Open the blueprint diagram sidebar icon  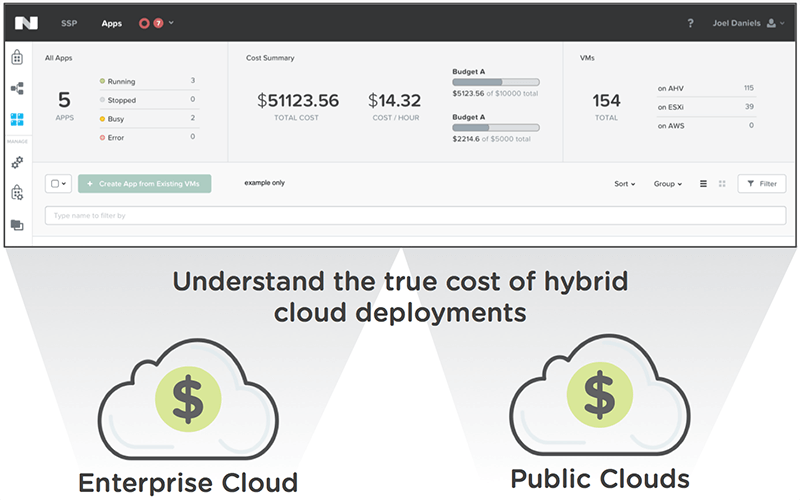(x=17, y=88)
